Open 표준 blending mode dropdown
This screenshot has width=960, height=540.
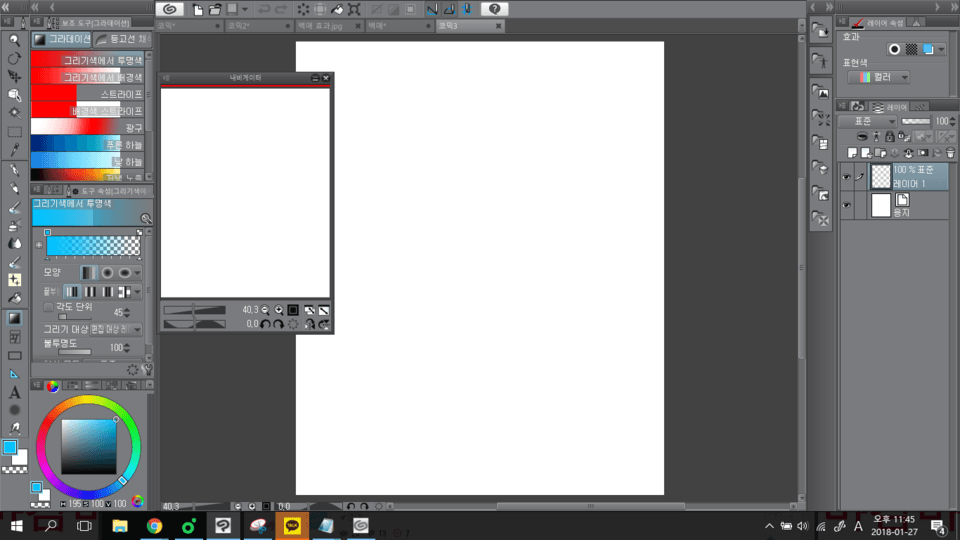tap(867, 121)
